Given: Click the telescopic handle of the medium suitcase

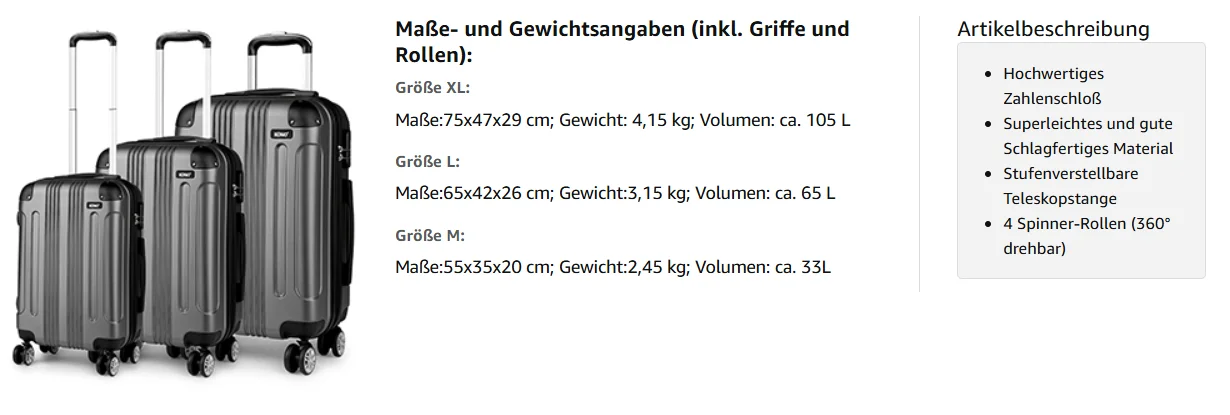Looking at the screenshot, I should click(185, 85).
